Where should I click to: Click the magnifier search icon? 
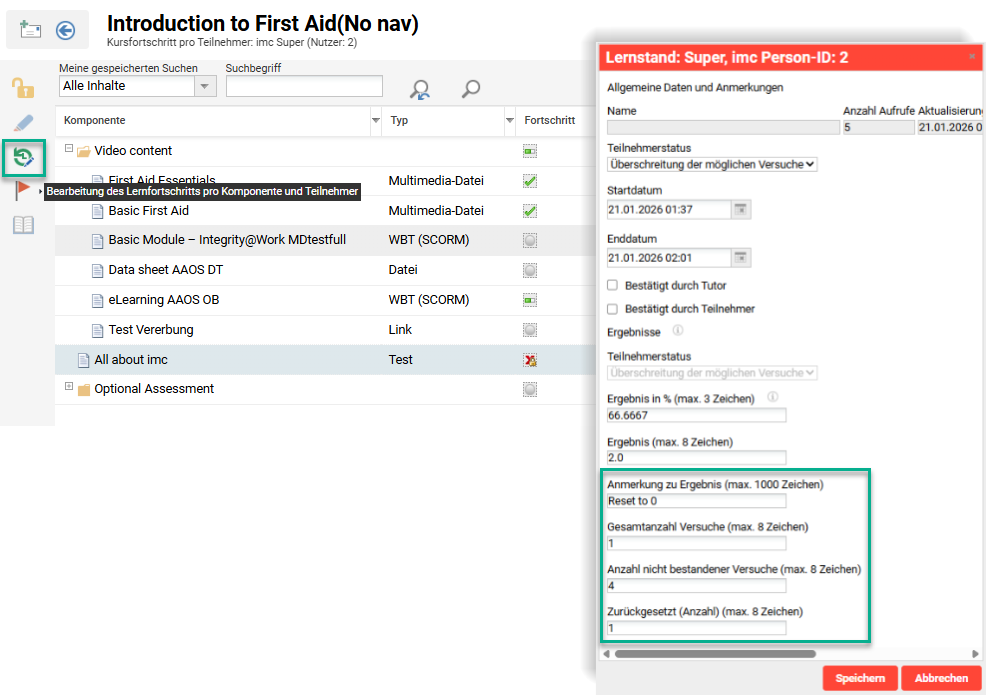point(470,90)
